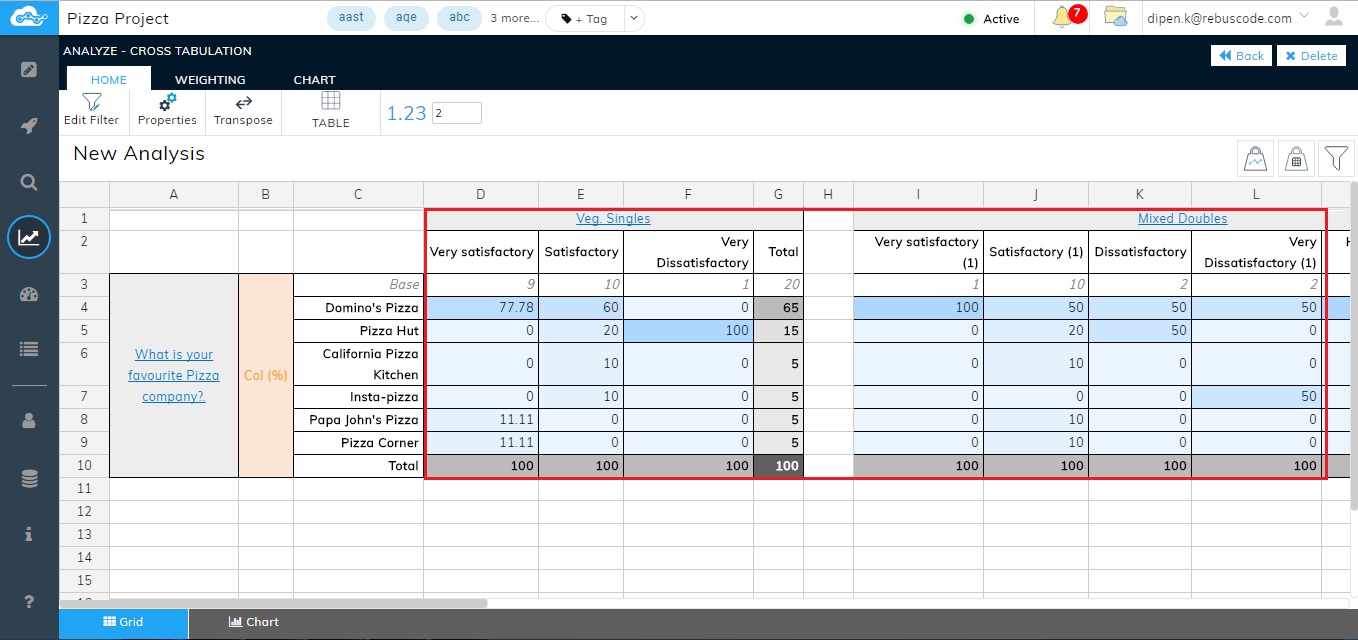Screen dimensions: 1358x640
Task: Click the California Pizza Kitchen row label
Action: (358, 364)
